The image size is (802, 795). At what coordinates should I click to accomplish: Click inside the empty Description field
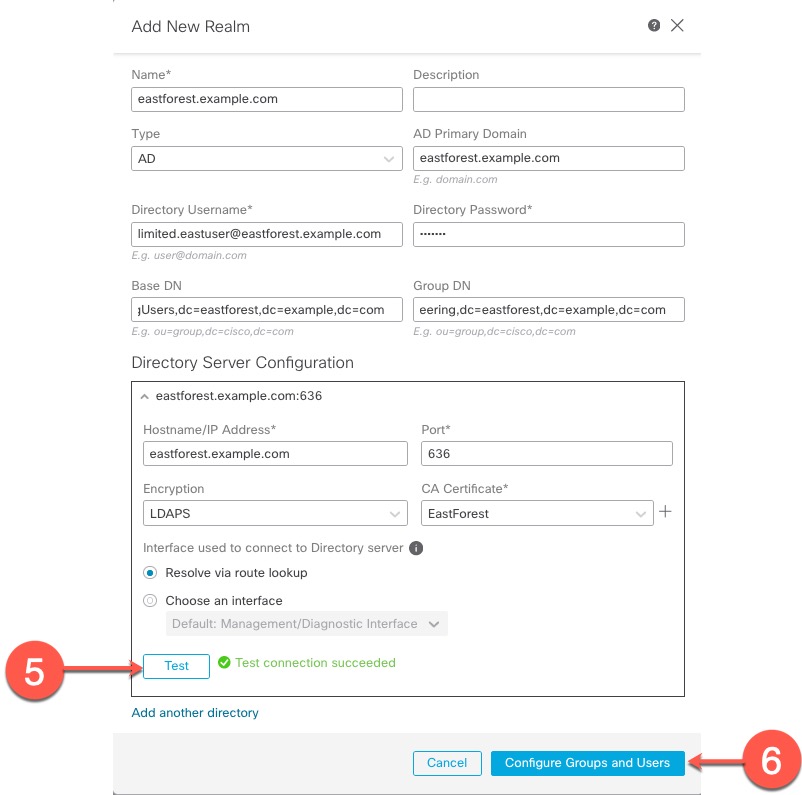pos(548,99)
